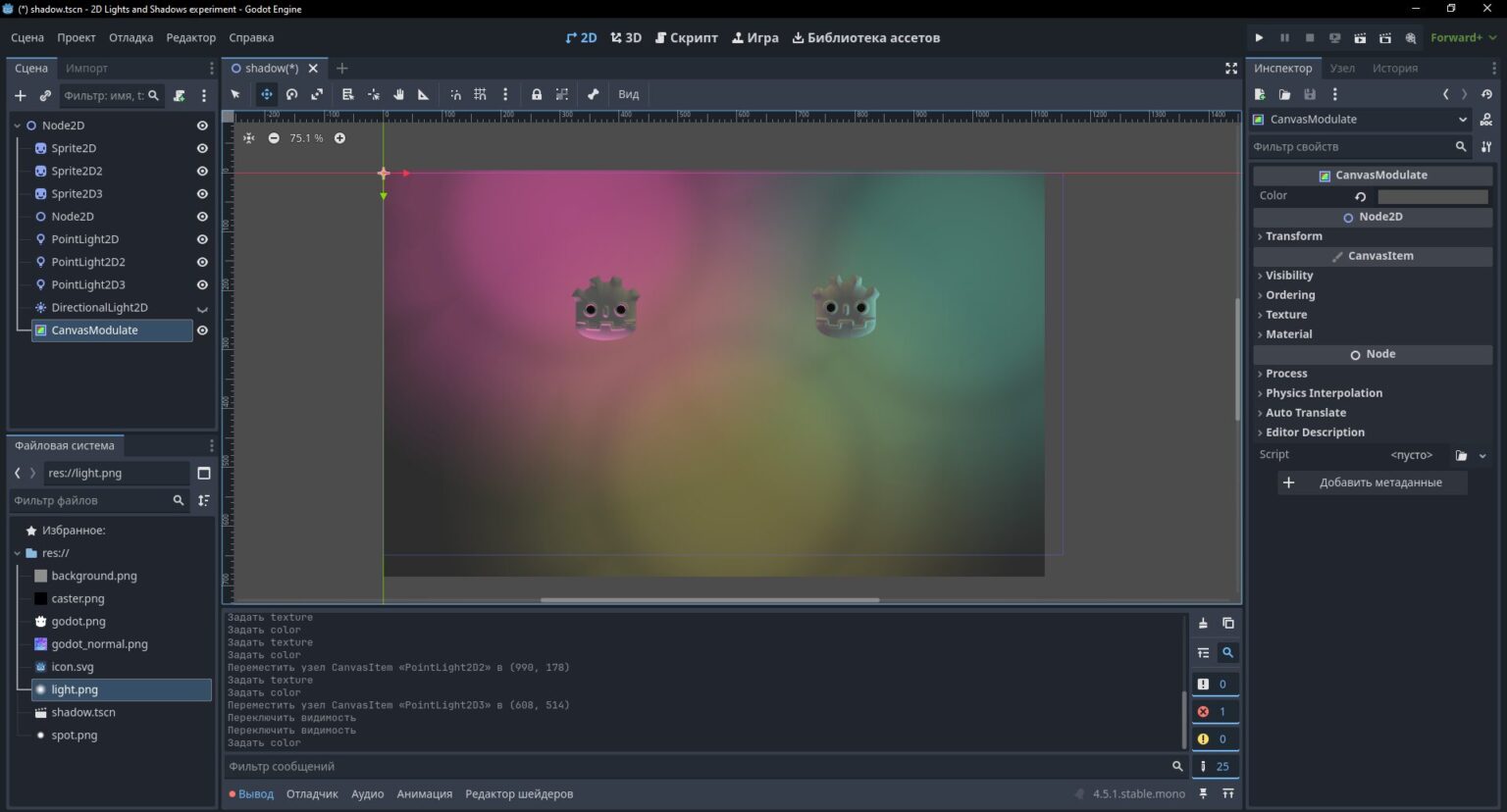Select the Select Mode arrow tool
Viewport: 1507px width, 812px height.
(235, 94)
